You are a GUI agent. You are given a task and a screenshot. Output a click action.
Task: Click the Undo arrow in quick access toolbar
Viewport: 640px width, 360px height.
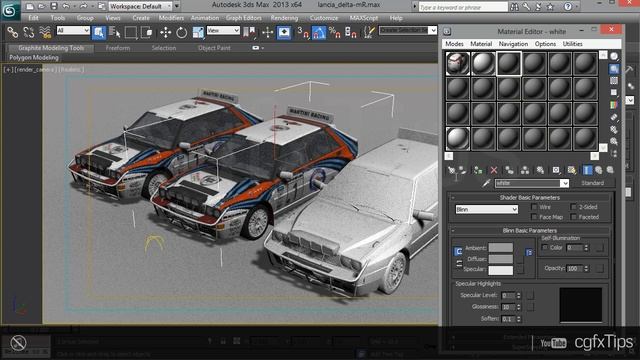65,6
